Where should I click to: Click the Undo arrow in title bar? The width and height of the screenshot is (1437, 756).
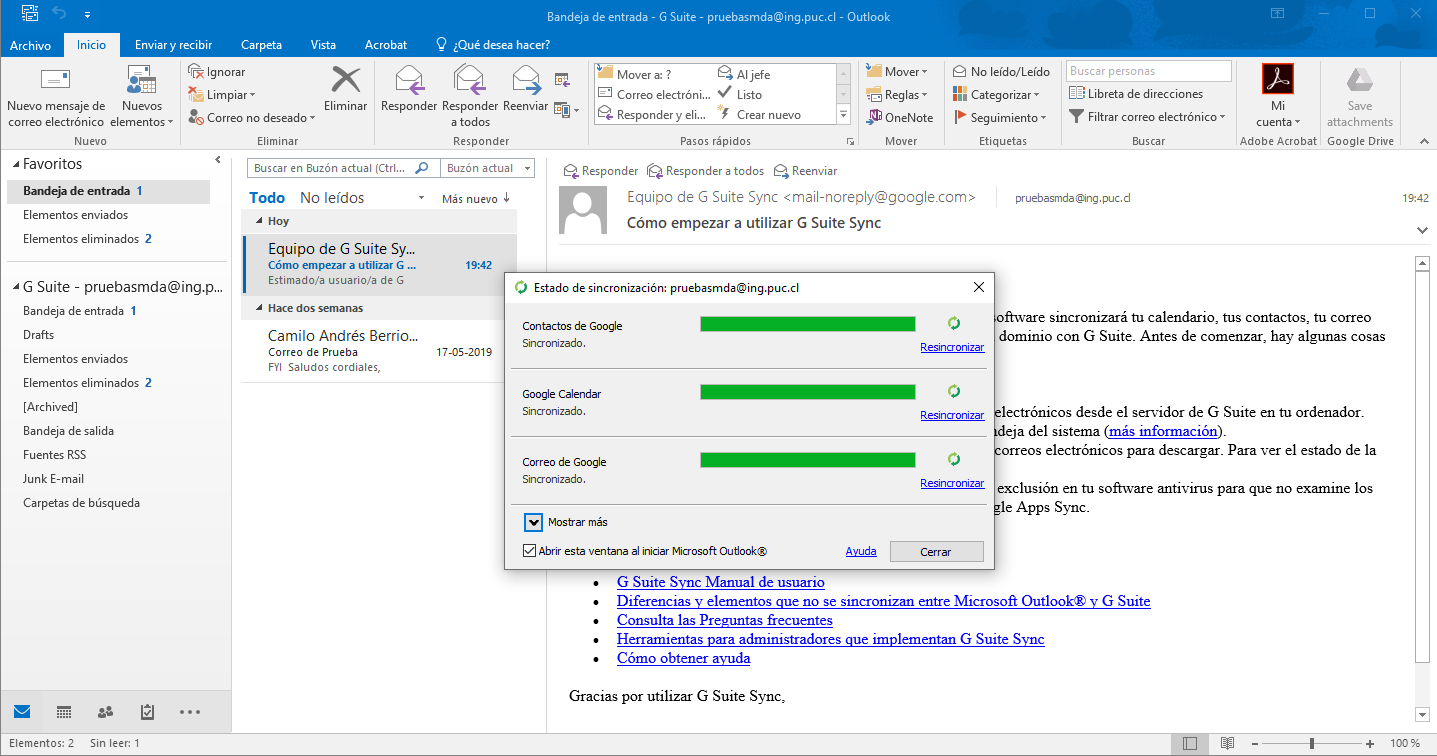pyautogui.click(x=59, y=14)
